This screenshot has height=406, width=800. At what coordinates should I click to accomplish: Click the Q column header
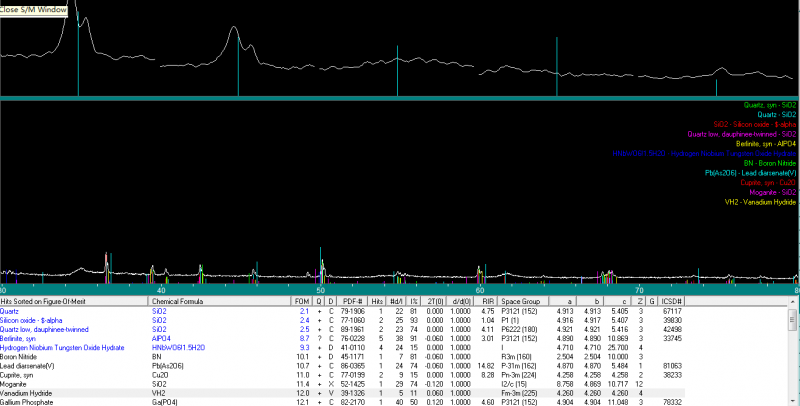(x=319, y=301)
